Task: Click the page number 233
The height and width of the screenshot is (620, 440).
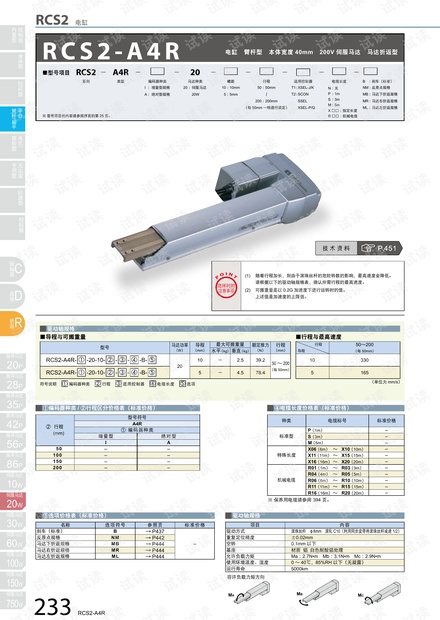Action: [x=53, y=606]
